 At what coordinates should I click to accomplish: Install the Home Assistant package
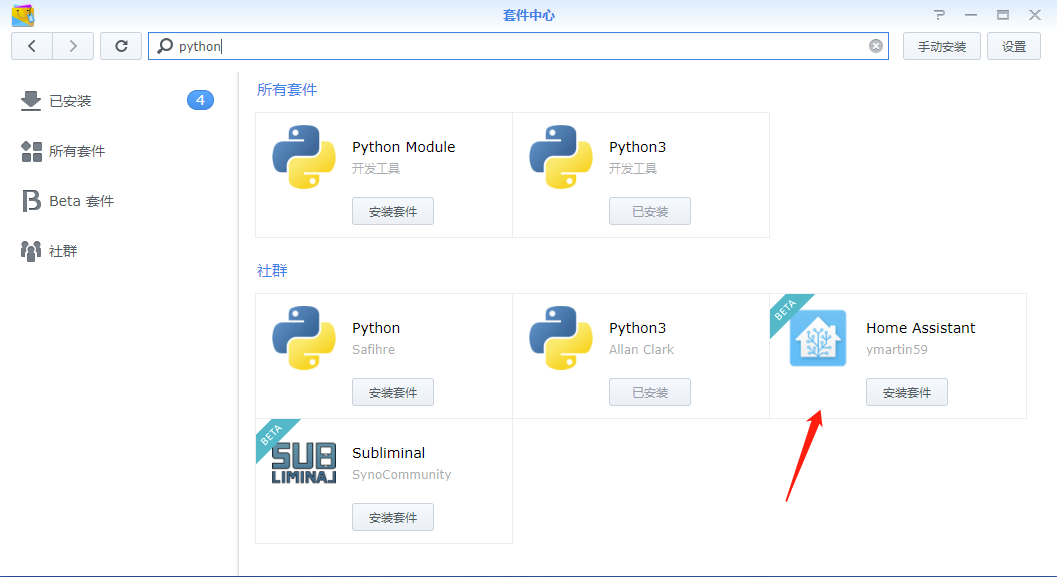coord(907,392)
